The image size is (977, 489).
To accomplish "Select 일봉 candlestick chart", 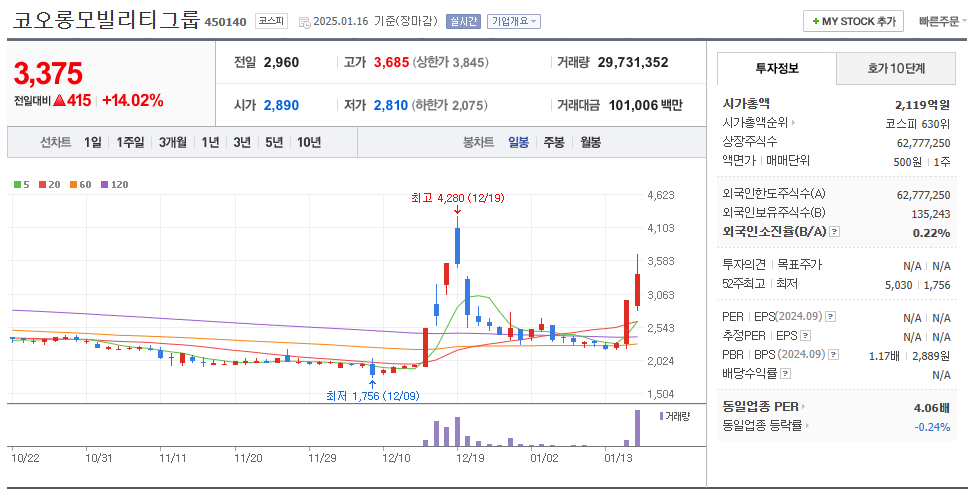I will [x=518, y=143].
